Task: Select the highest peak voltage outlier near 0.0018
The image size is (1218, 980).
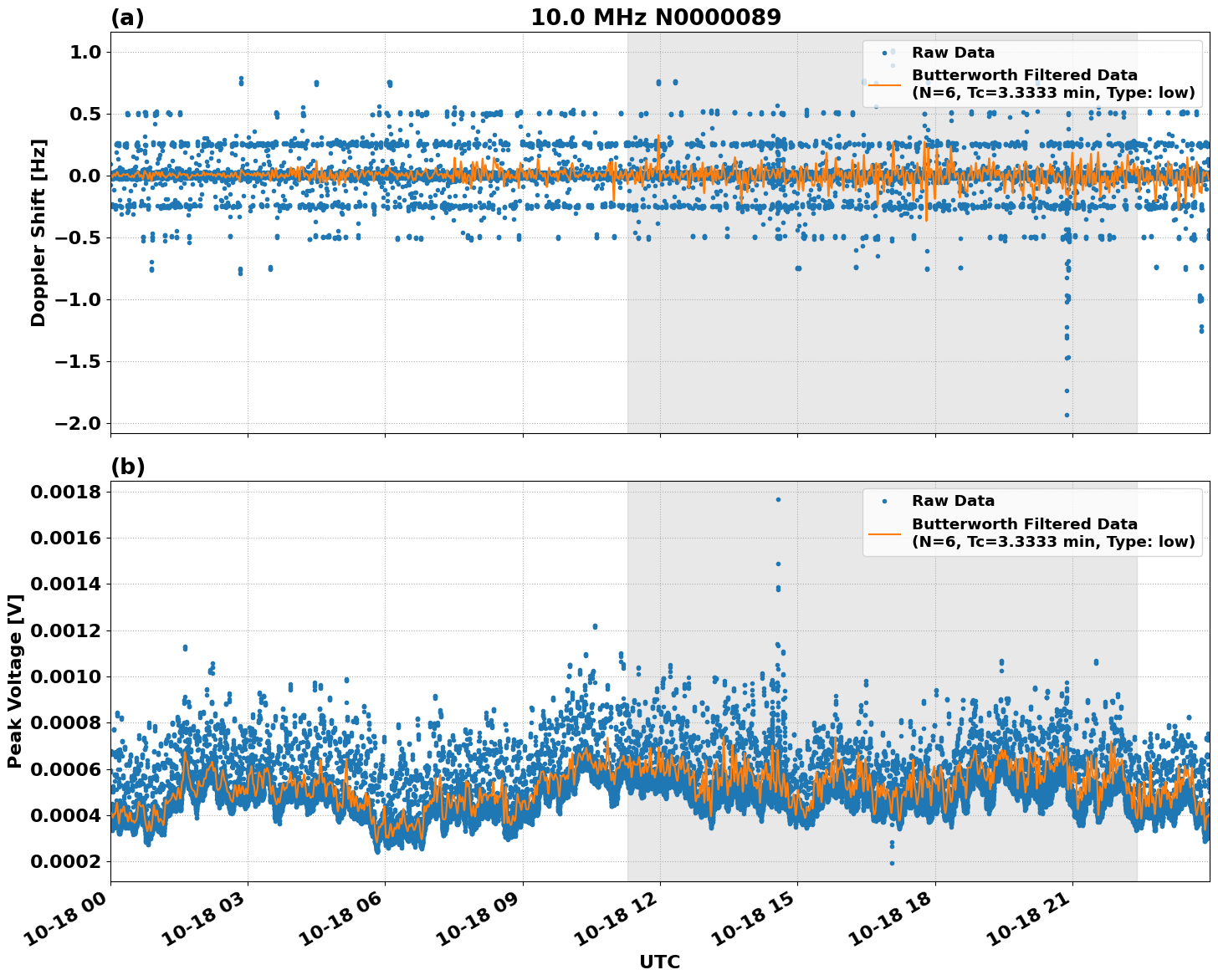Action: [778, 499]
